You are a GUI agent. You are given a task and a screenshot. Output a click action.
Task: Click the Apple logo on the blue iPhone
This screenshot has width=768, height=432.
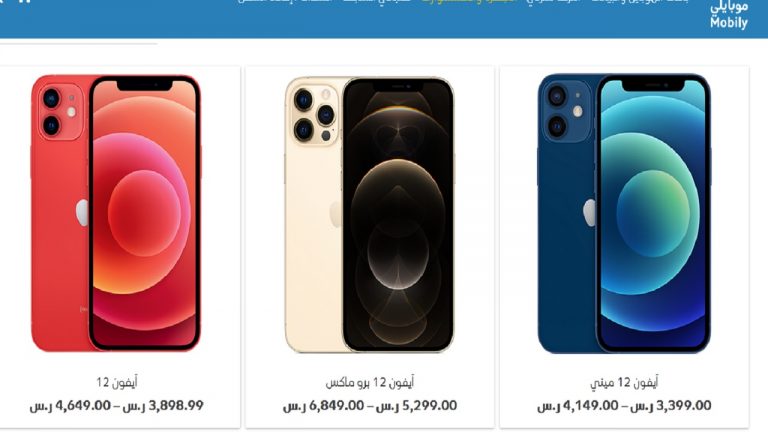point(589,213)
